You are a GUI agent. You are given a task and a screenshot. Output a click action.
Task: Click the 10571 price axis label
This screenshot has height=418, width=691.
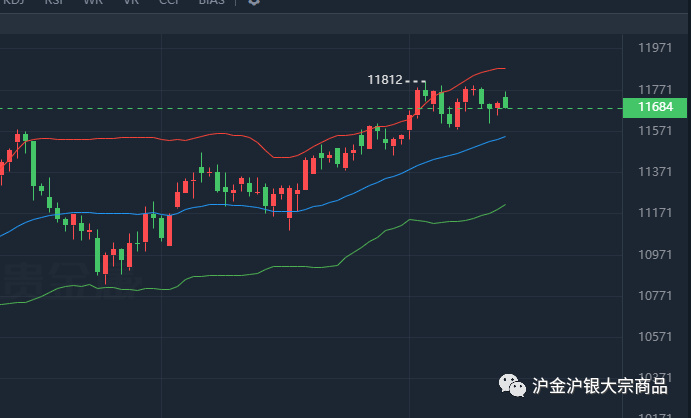[655, 337]
